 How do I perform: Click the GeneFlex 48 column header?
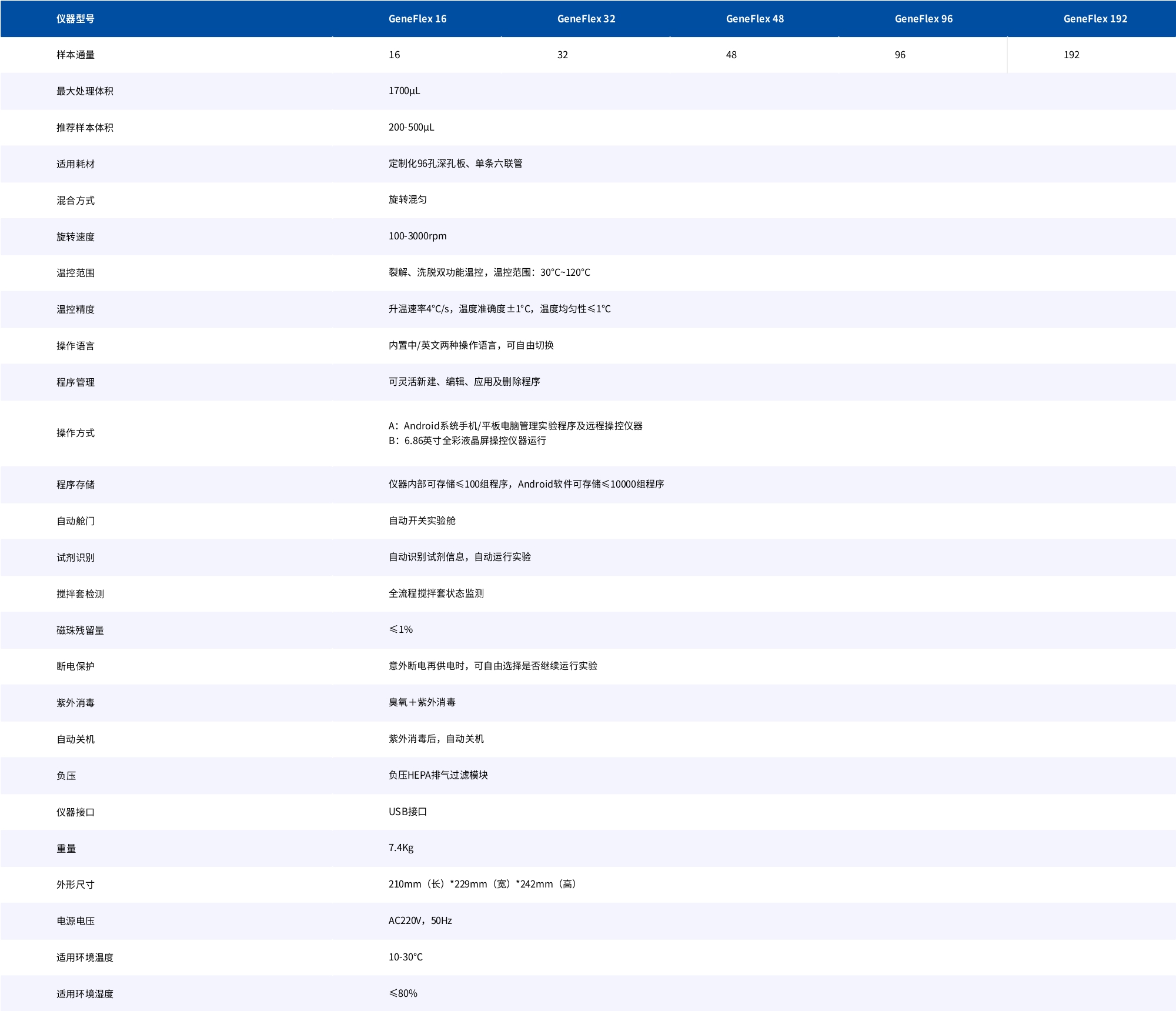click(754, 19)
